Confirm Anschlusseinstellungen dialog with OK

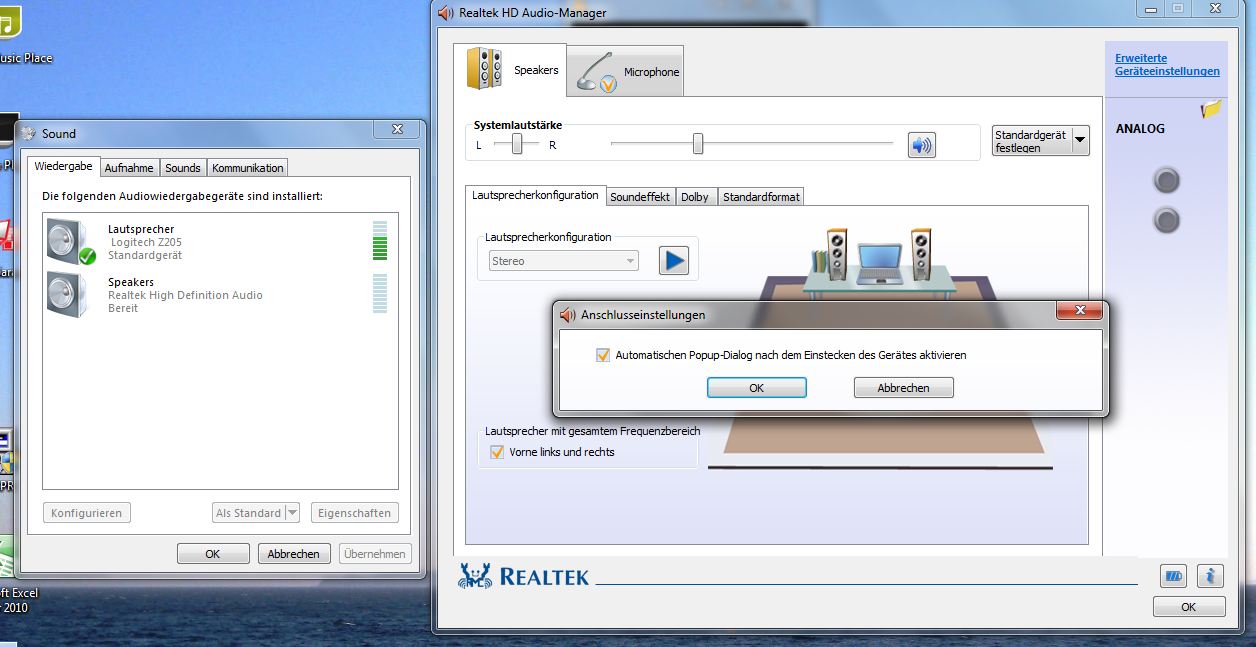(x=756, y=388)
